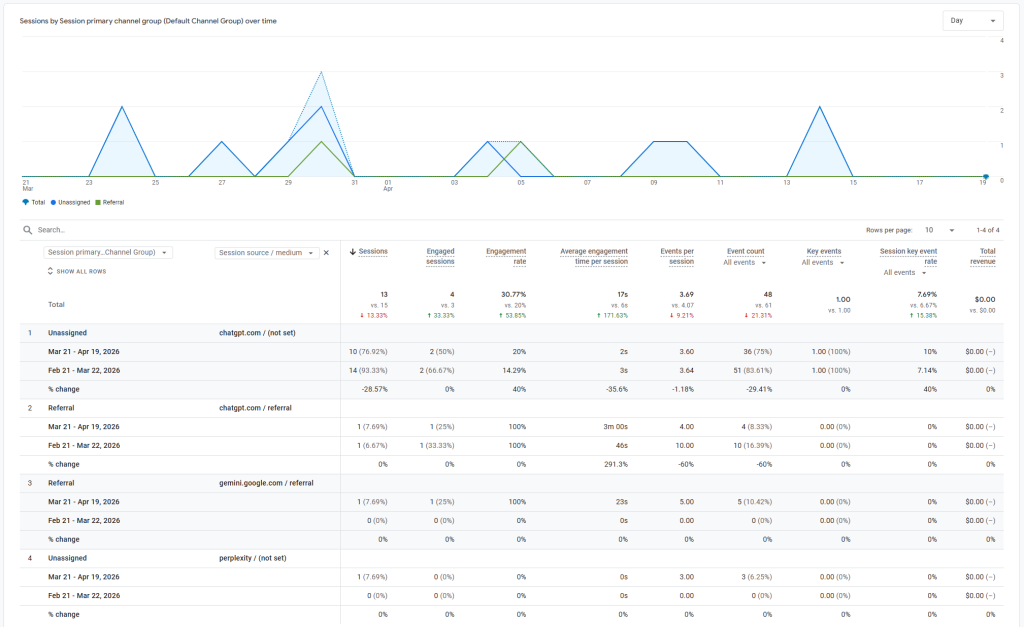The width and height of the screenshot is (1024, 627).
Task: Click the 171.63% total engagement time change
Action: [x=612, y=315]
